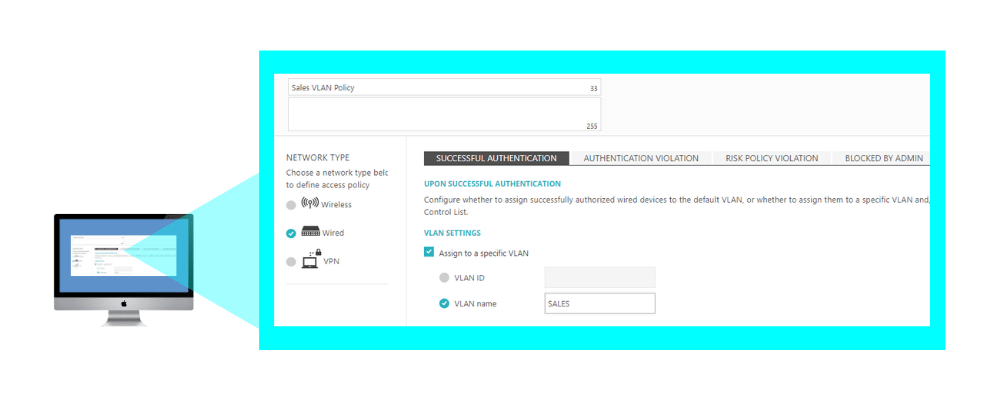Open the Successful Authentication tab
The width and height of the screenshot is (1000, 400).
click(x=496, y=158)
